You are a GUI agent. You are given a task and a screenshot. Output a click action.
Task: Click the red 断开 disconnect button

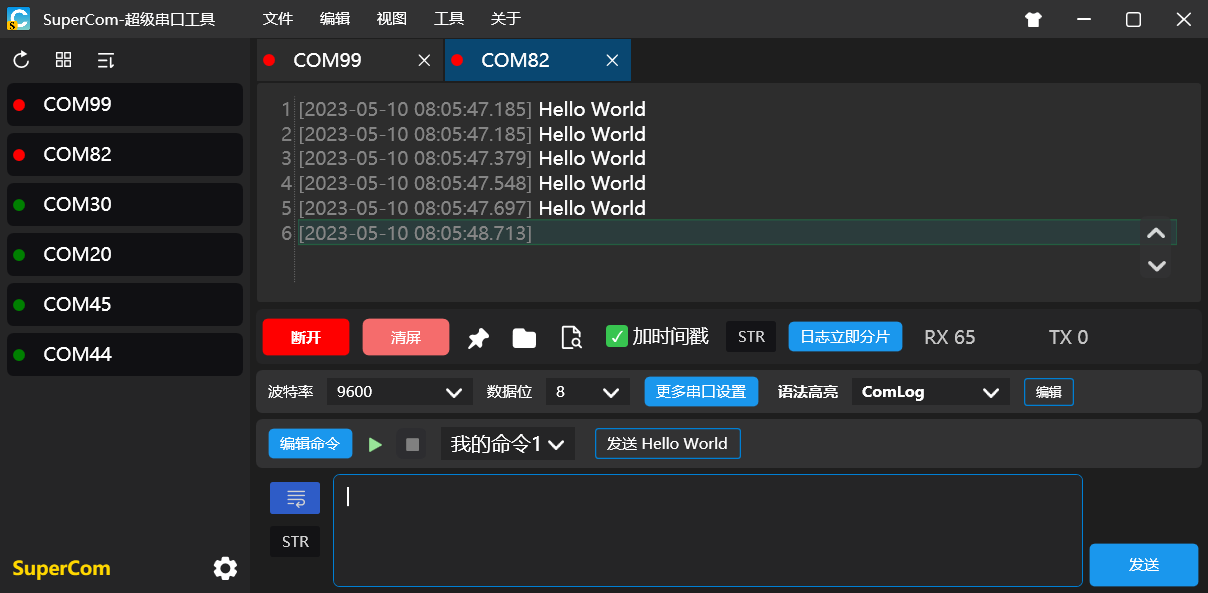[x=306, y=337]
